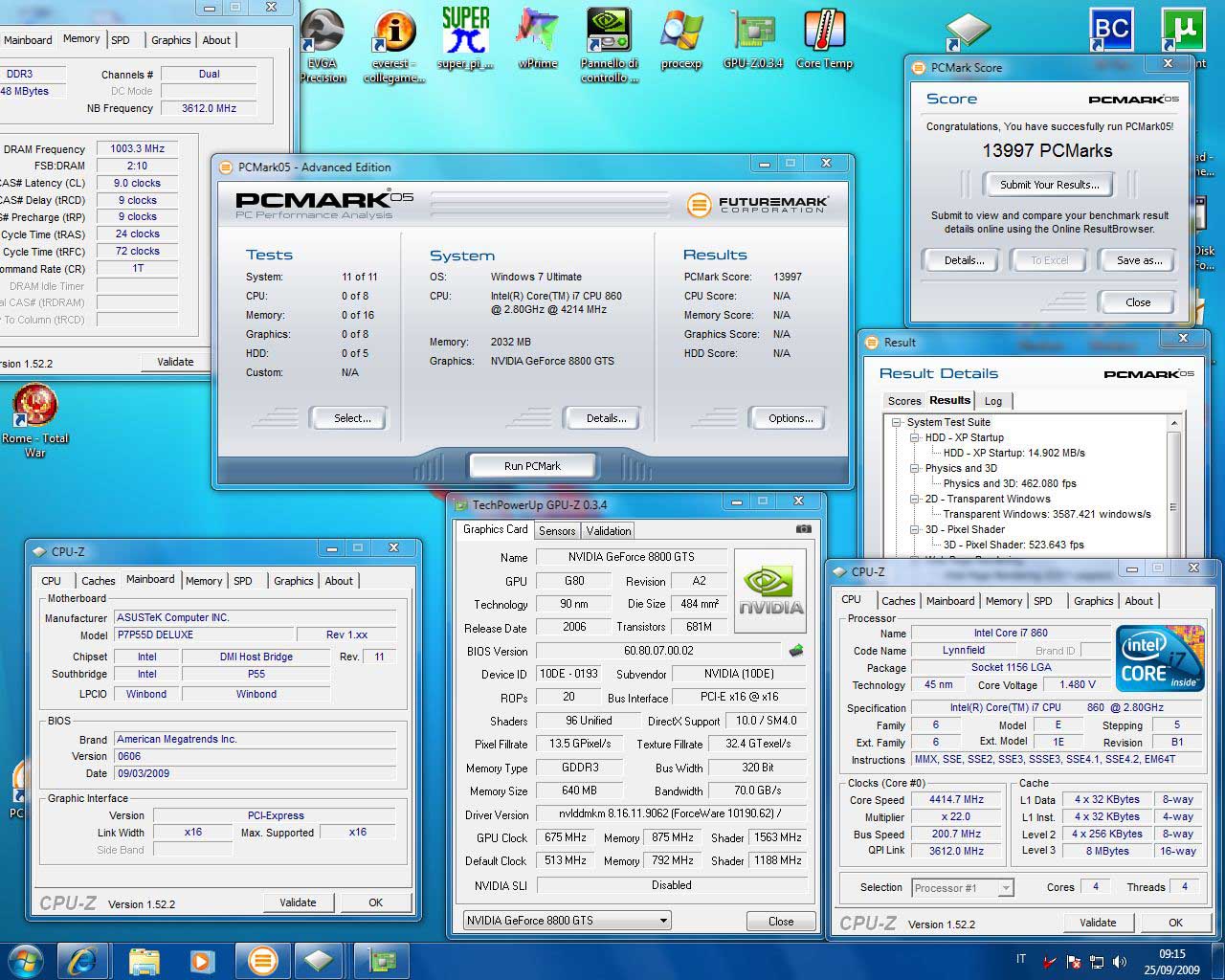Viewport: 1225px width, 980px height.
Task: Launch the Super Pi desktop icon
Action: pyautogui.click(x=465, y=38)
